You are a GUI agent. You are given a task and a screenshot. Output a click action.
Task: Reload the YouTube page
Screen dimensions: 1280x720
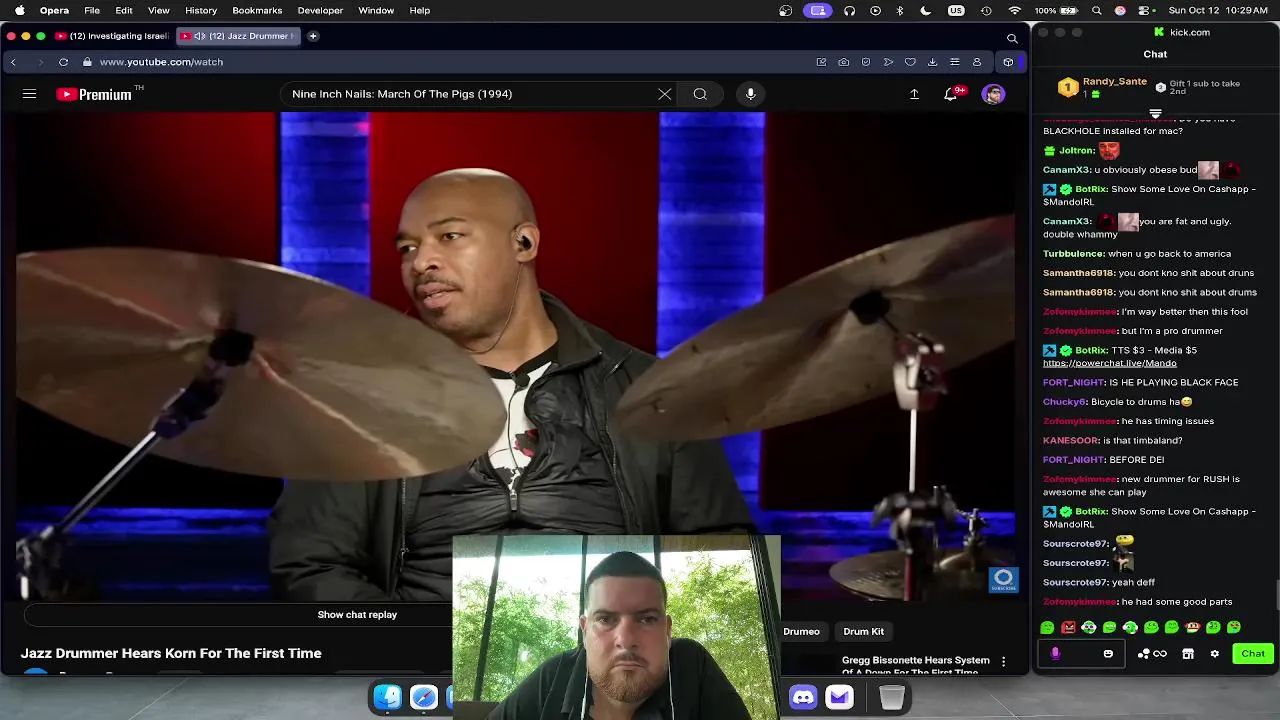click(x=63, y=62)
